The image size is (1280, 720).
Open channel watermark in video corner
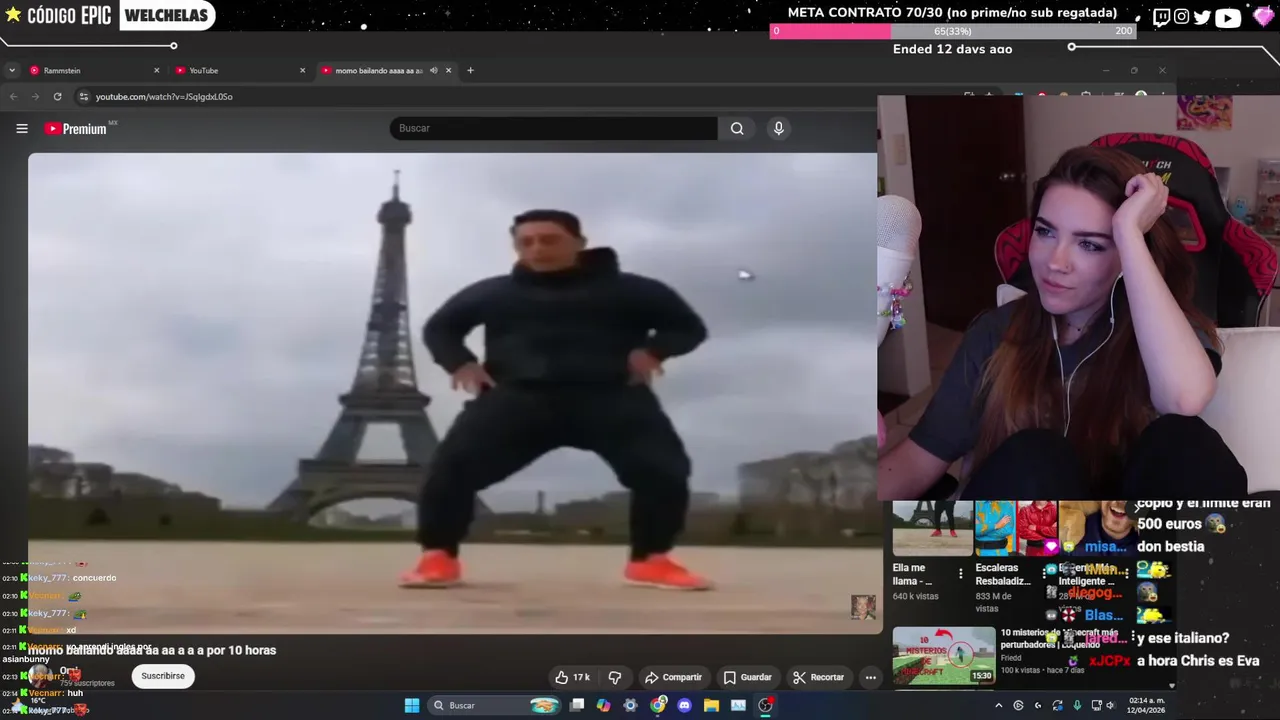click(x=863, y=606)
